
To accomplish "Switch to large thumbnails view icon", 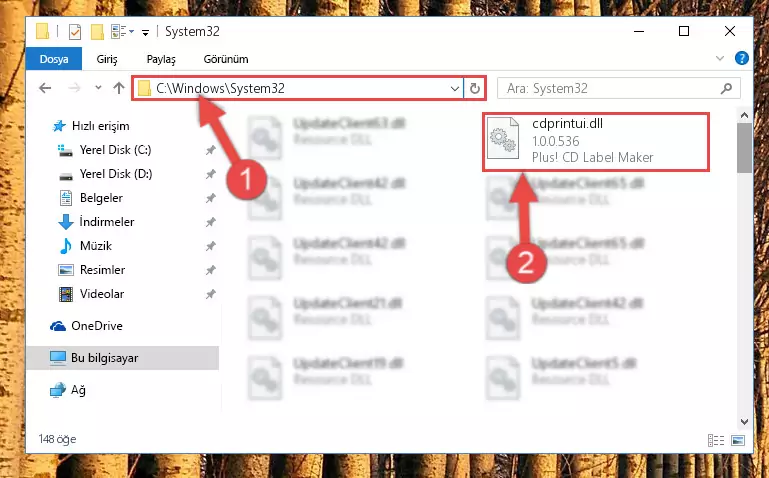I will point(738,440).
